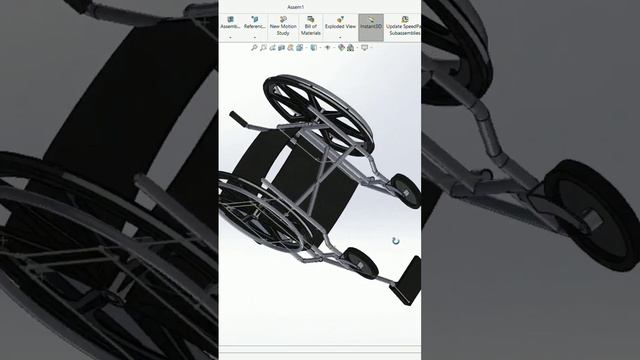Image resolution: width=640 pixels, height=360 pixels.
Task: Click the Zoom to Fit icon
Action: pos(253,48)
